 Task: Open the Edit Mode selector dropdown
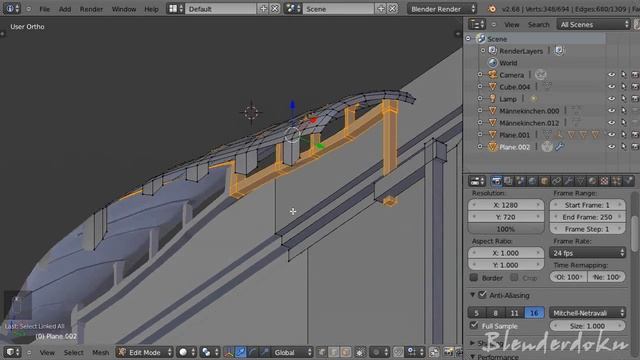click(144, 352)
